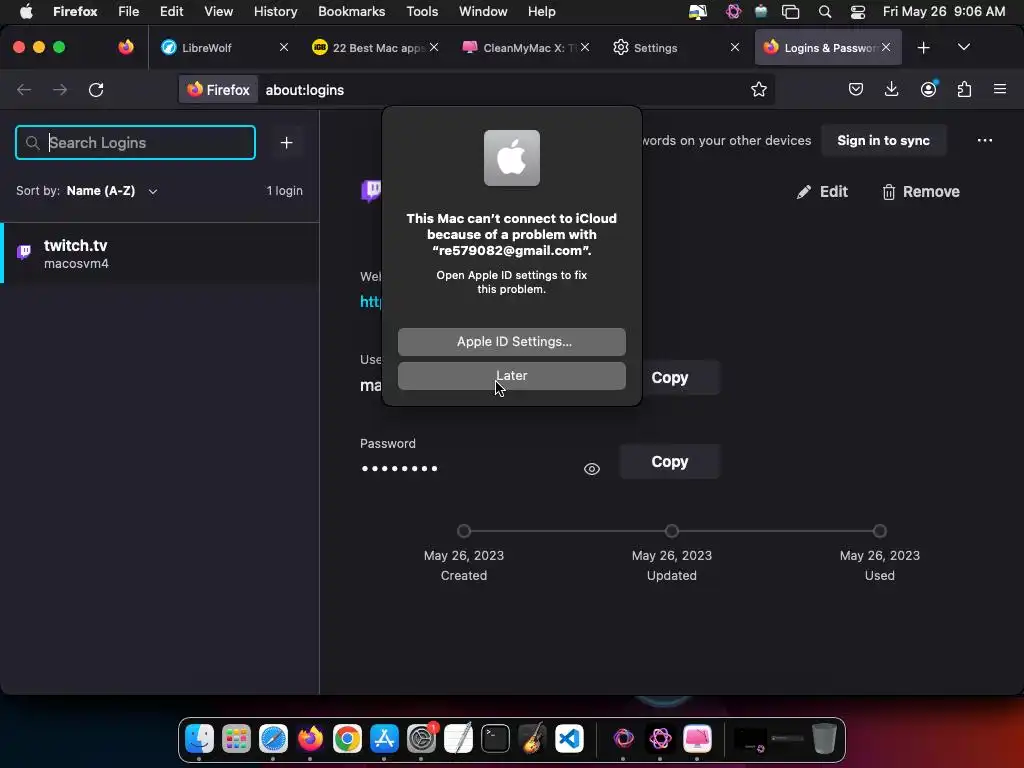1024x768 pixels.
Task: Open Launchpad from the Dock
Action: click(236, 739)
